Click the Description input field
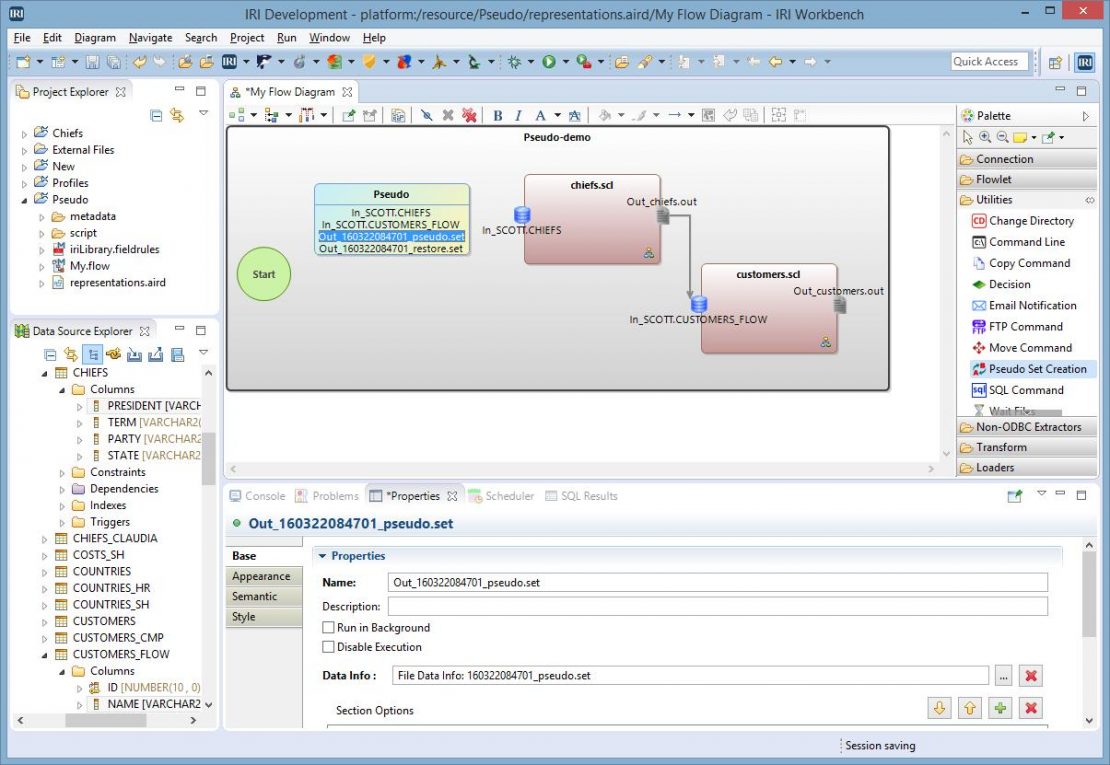This screenshot has width=1110, height=765. coord(718,606)
